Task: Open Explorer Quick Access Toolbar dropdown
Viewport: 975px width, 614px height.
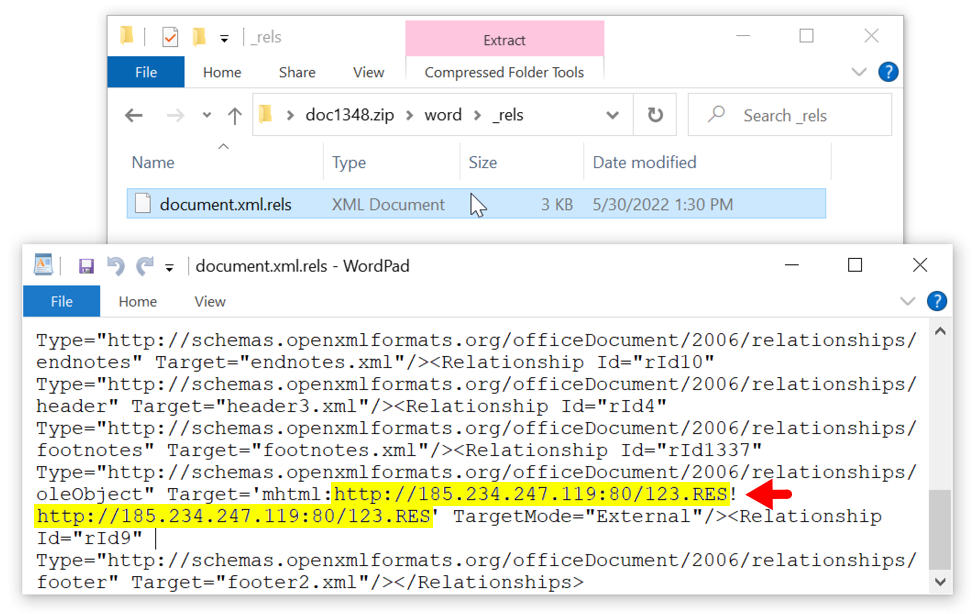Action: coord(224,39)
